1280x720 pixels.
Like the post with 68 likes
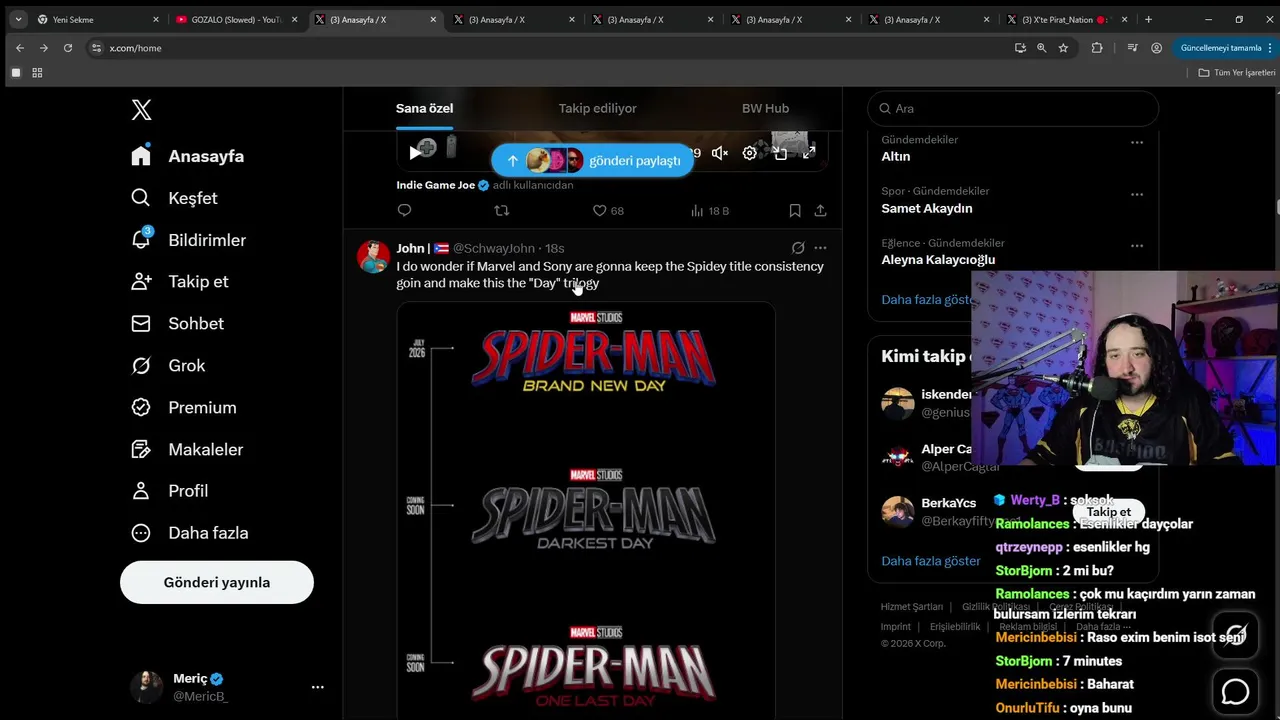608,210
